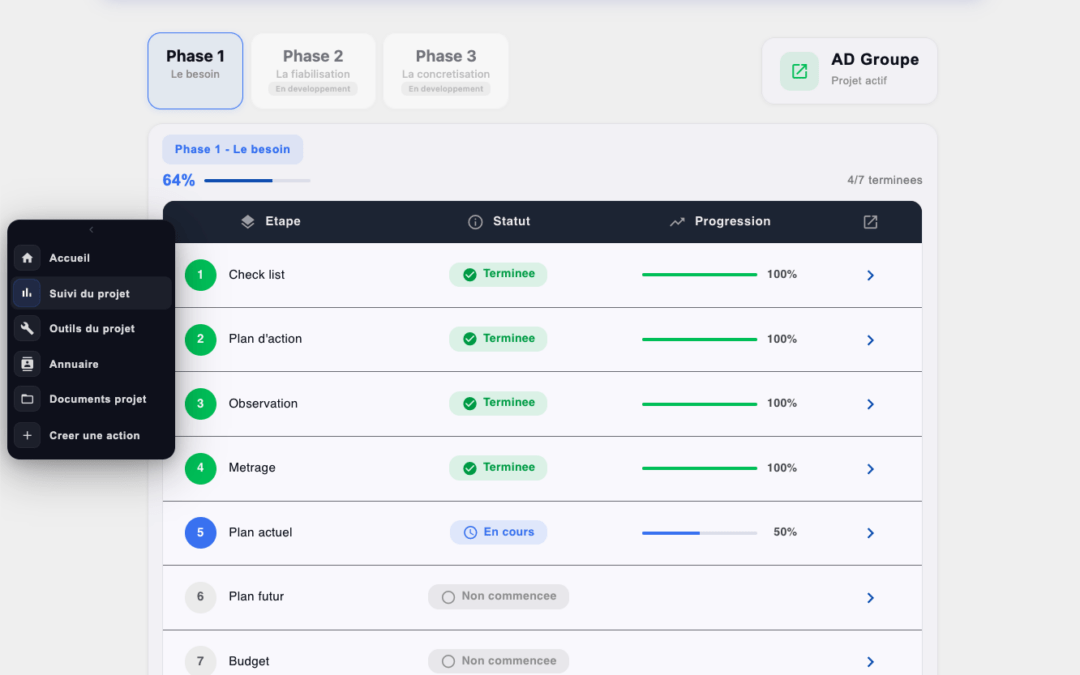The image size is (1080, 675).
Task: Open Outils du projet in the sidebar
Action: tap(92, 329)
